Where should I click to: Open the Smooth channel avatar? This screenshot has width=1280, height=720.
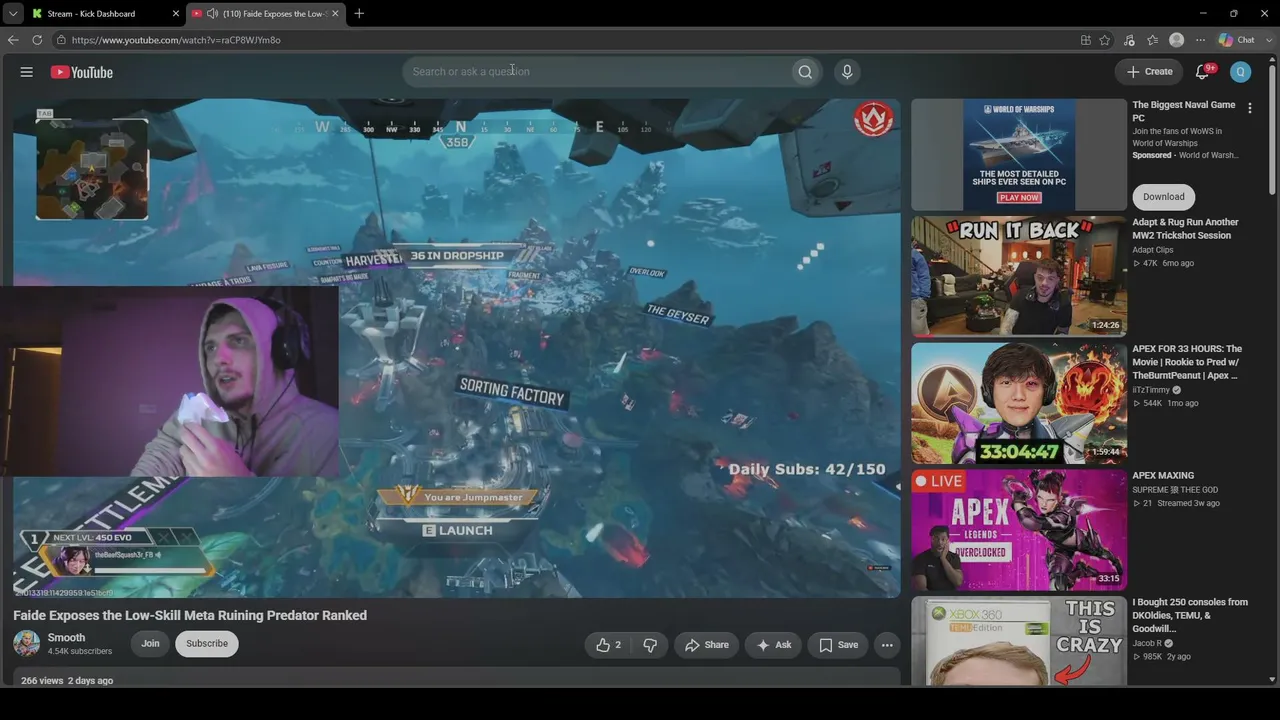point(27,644)
